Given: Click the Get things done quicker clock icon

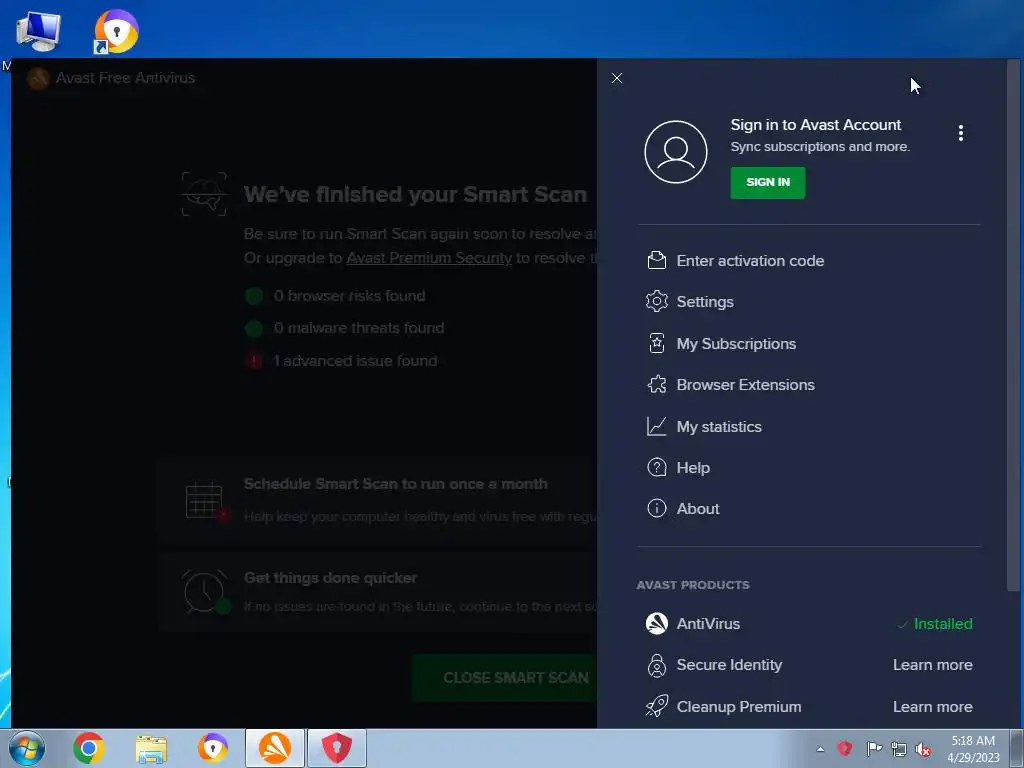Looking at the screenshot, I should click(x=204, y=592).
